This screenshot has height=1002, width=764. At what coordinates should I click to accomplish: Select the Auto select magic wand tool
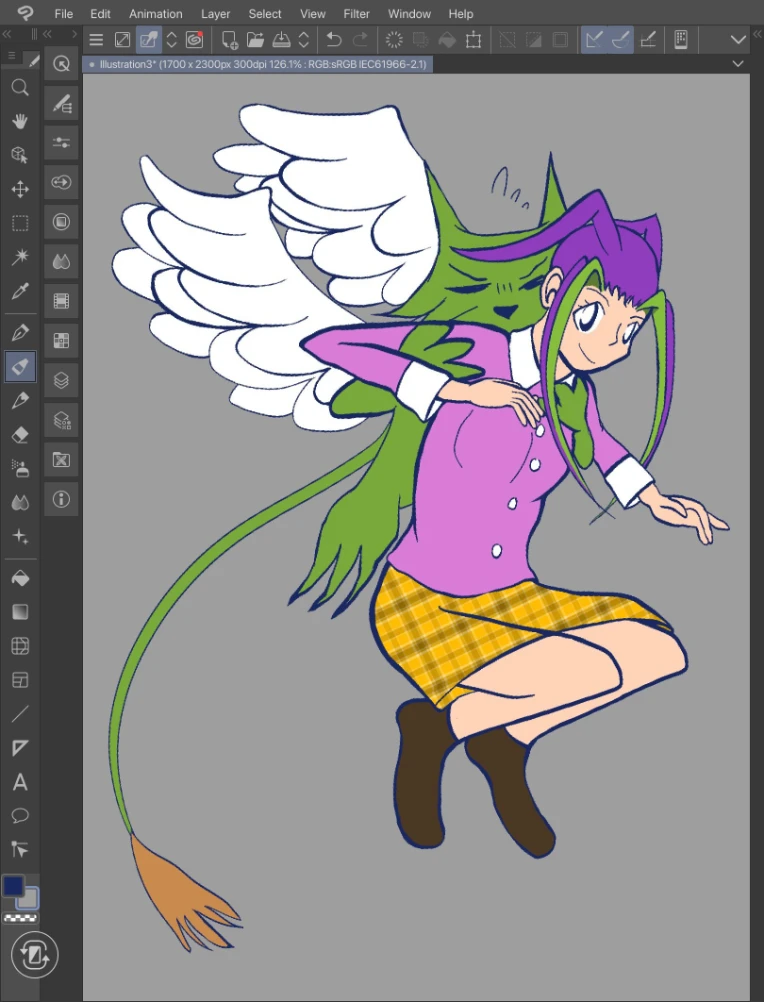(x=20, y=257)
